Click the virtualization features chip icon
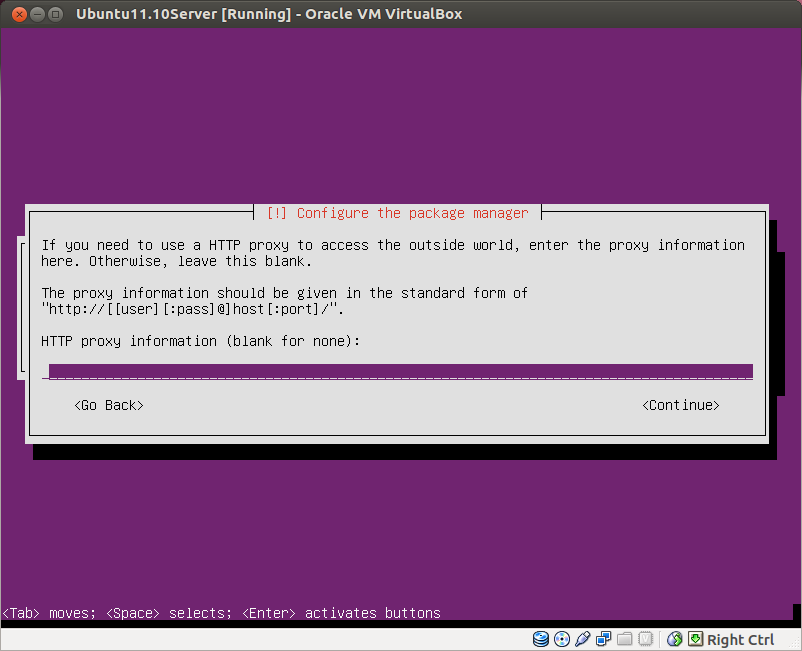 645,638
